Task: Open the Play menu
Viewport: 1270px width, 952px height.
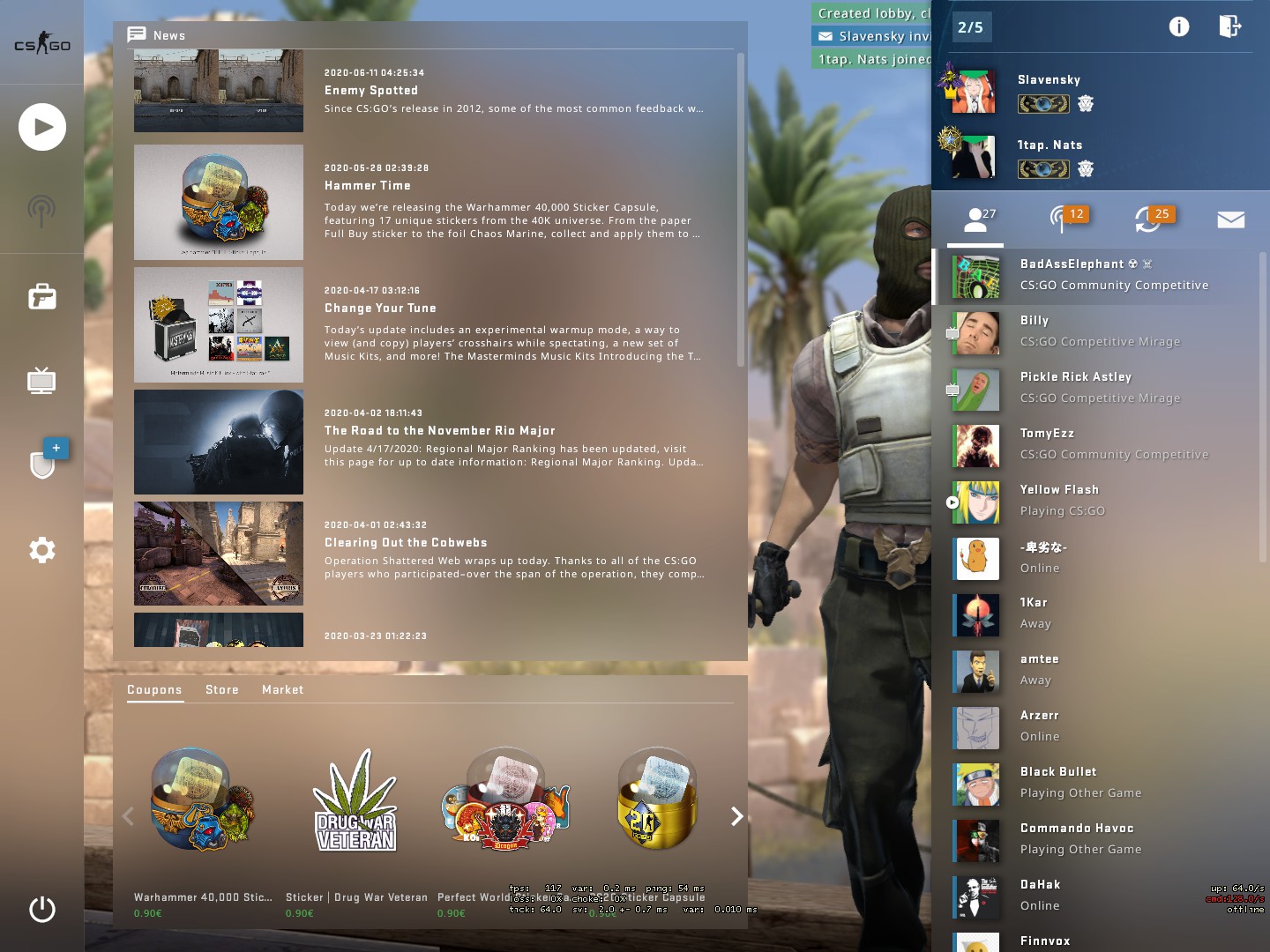Action: click(42, 127)
